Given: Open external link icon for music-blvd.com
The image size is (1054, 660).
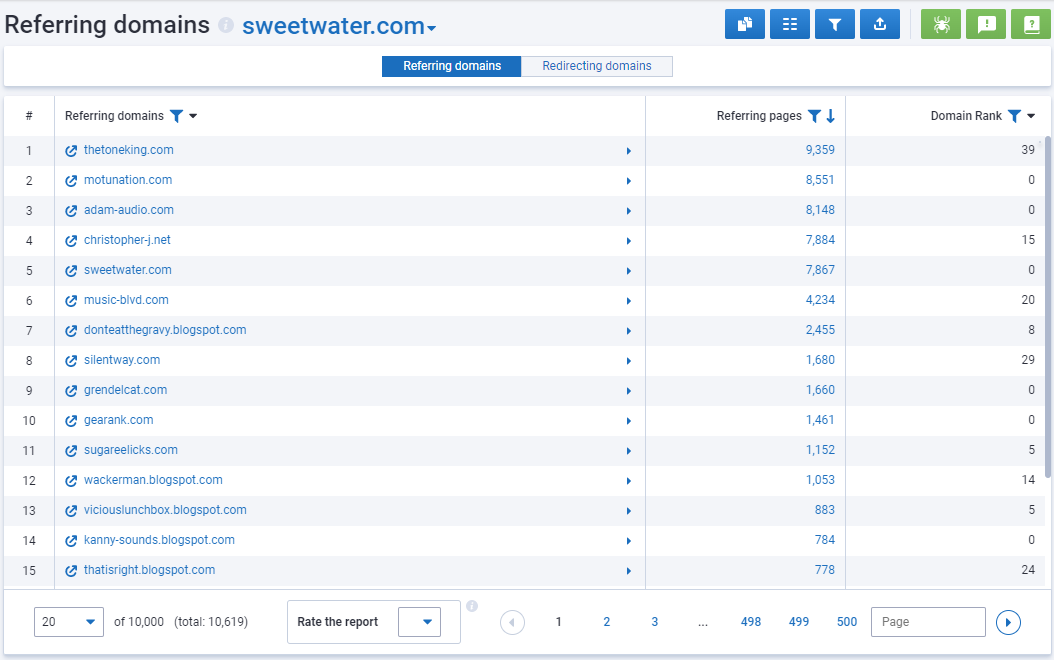Looking at the screenshot, I should coord(71,300).
